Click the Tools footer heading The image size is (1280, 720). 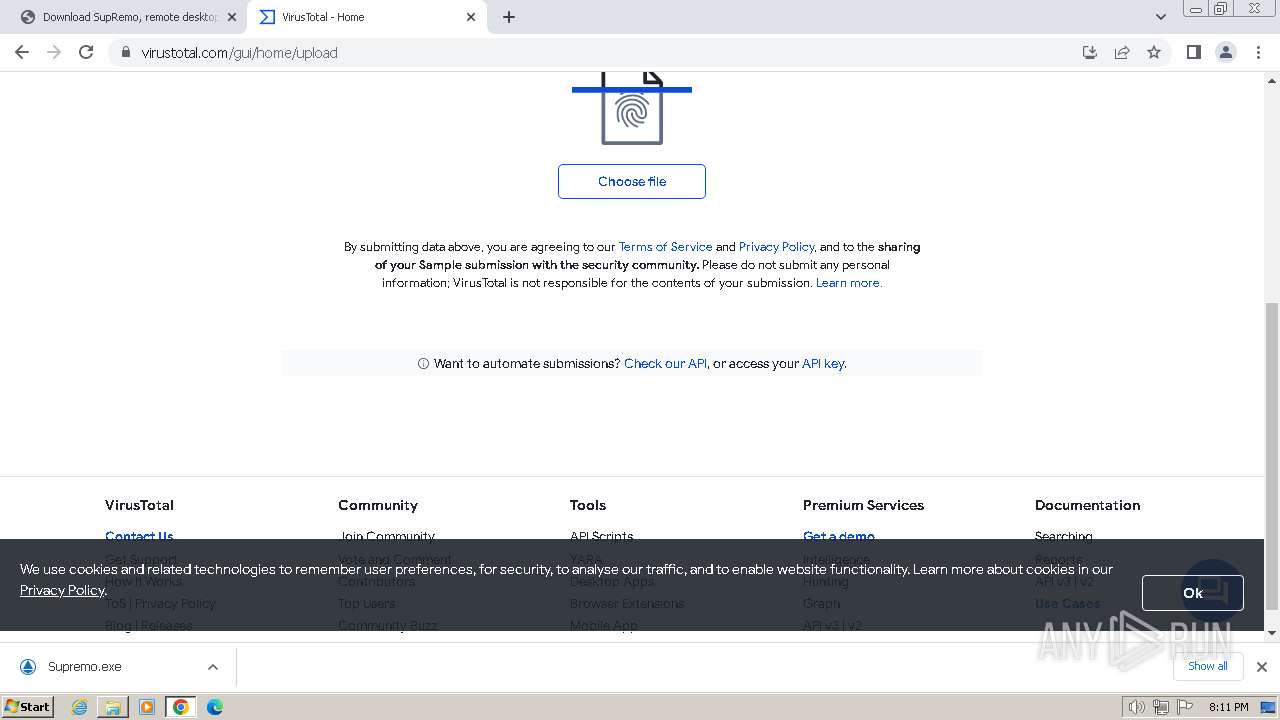tap(588, 505)
